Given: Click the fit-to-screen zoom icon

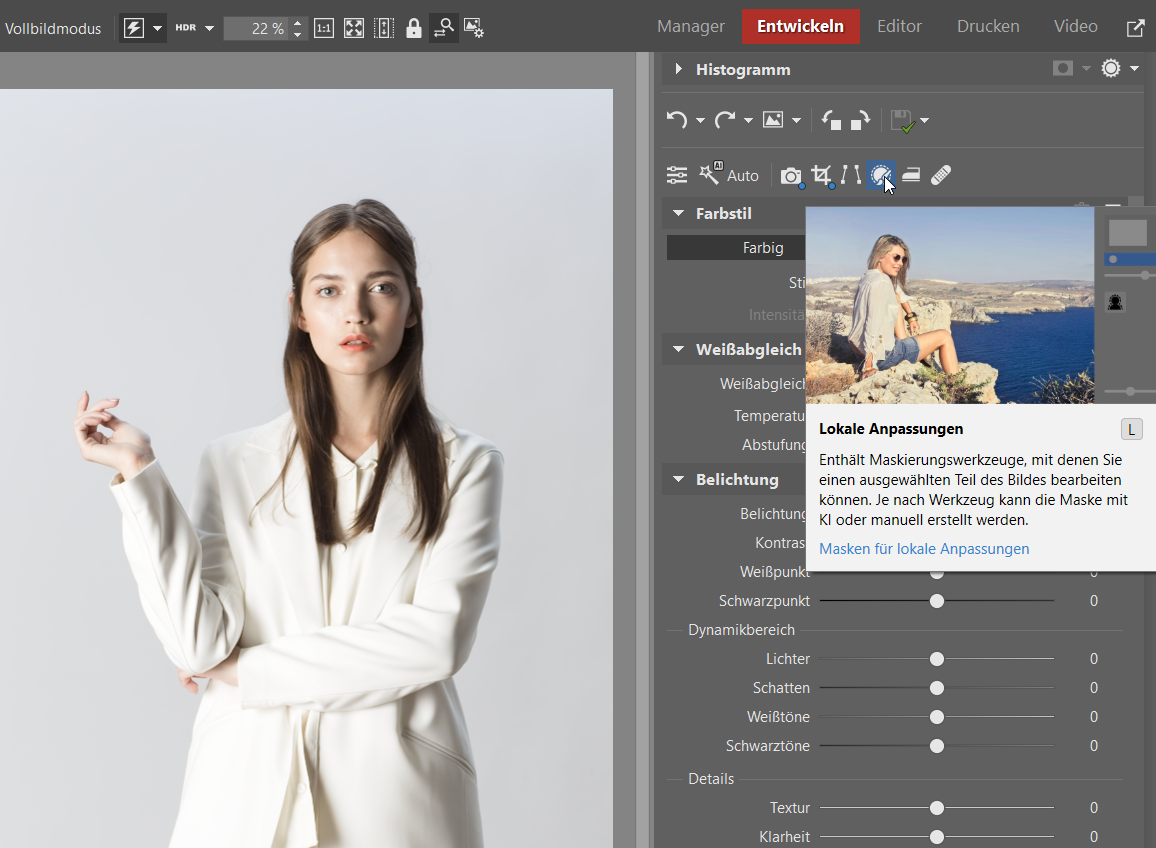Looking at the screenshot, I should (354, 28).
